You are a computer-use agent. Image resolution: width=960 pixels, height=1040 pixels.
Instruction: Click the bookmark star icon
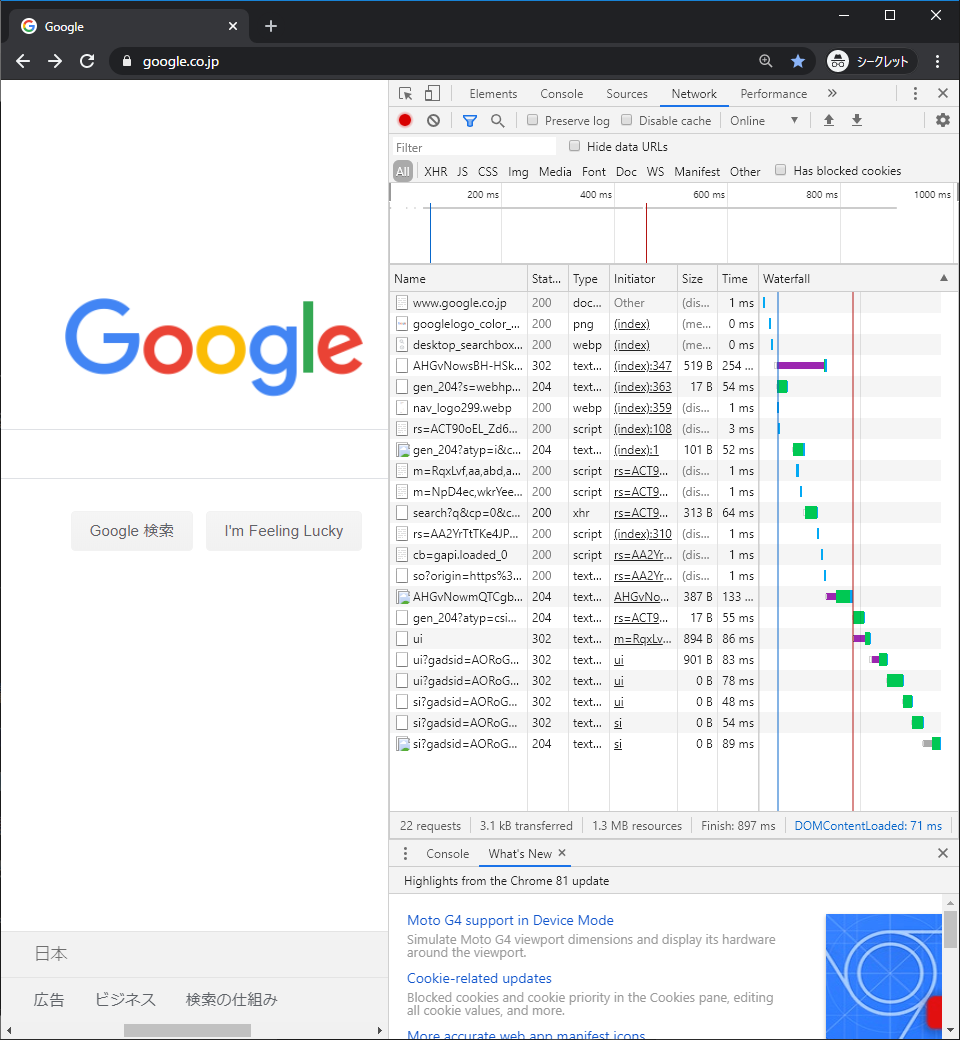(x=798, y=61)
